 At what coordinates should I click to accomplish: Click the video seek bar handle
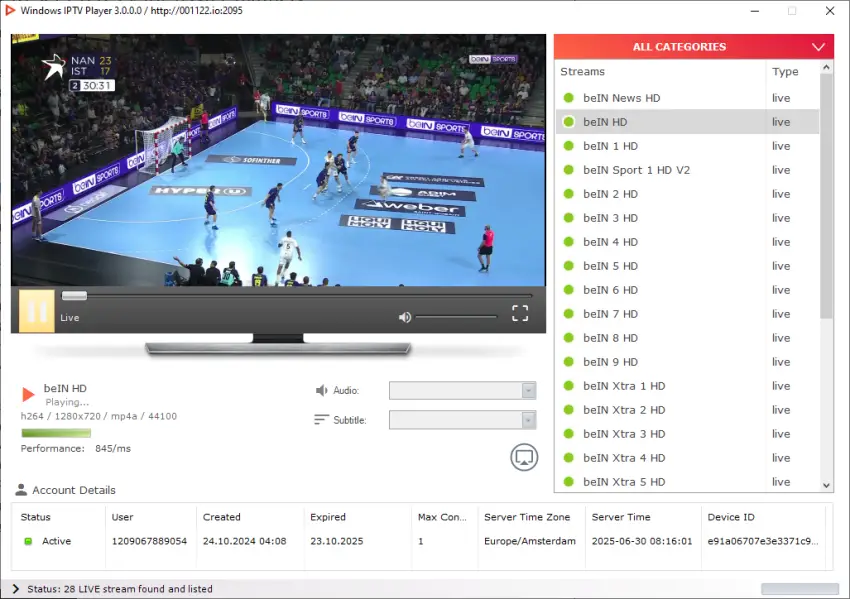pyautogui.click(x=74, y=295)
